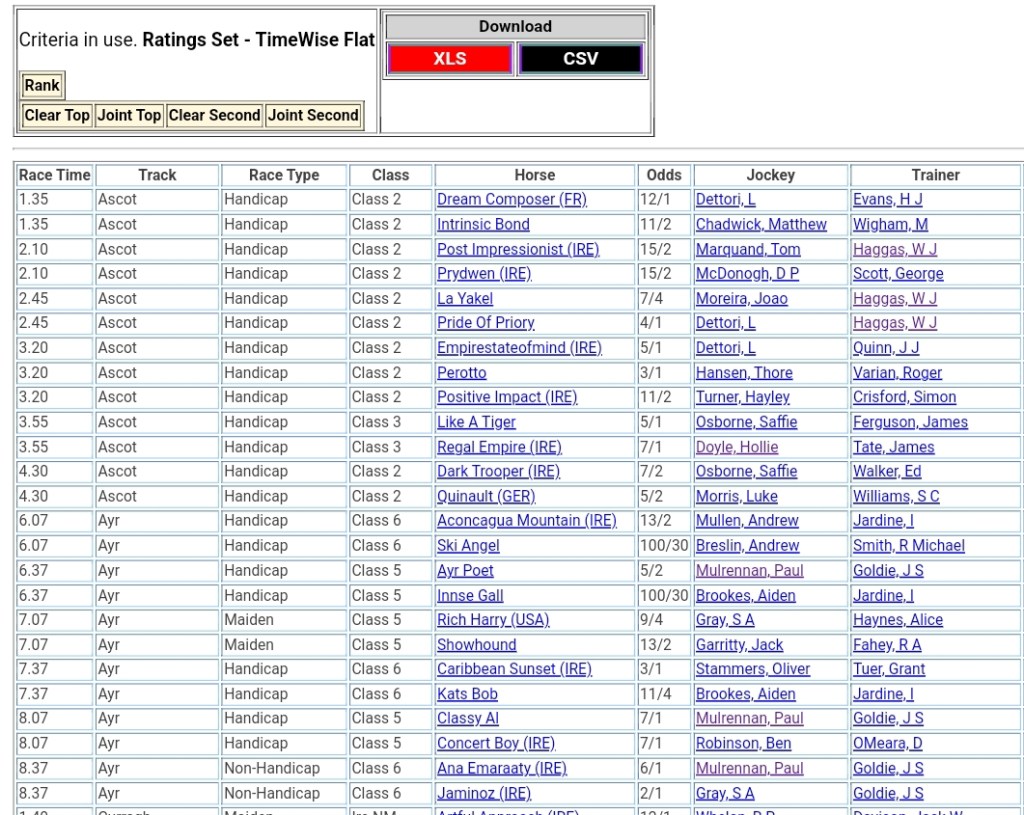
Task: Download ratings as CSV file
Action: pos(580,59)
